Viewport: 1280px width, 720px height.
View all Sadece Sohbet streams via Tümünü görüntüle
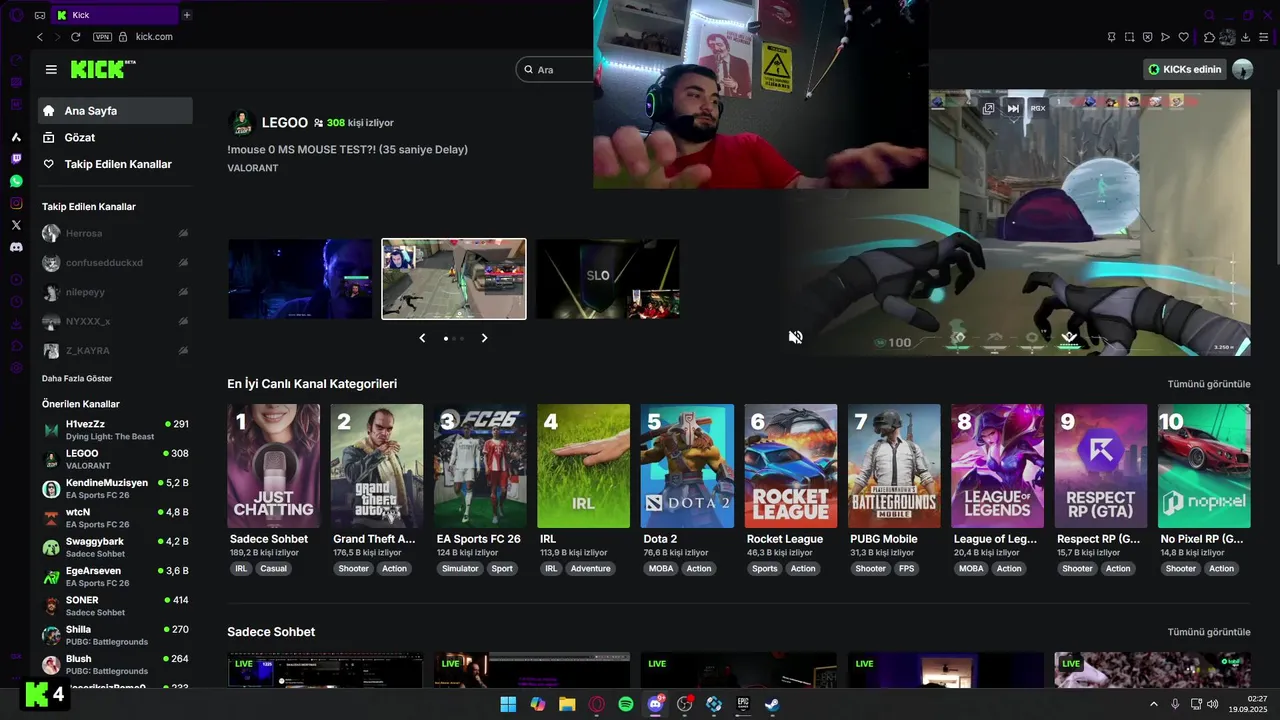[x=1209, y=632]
